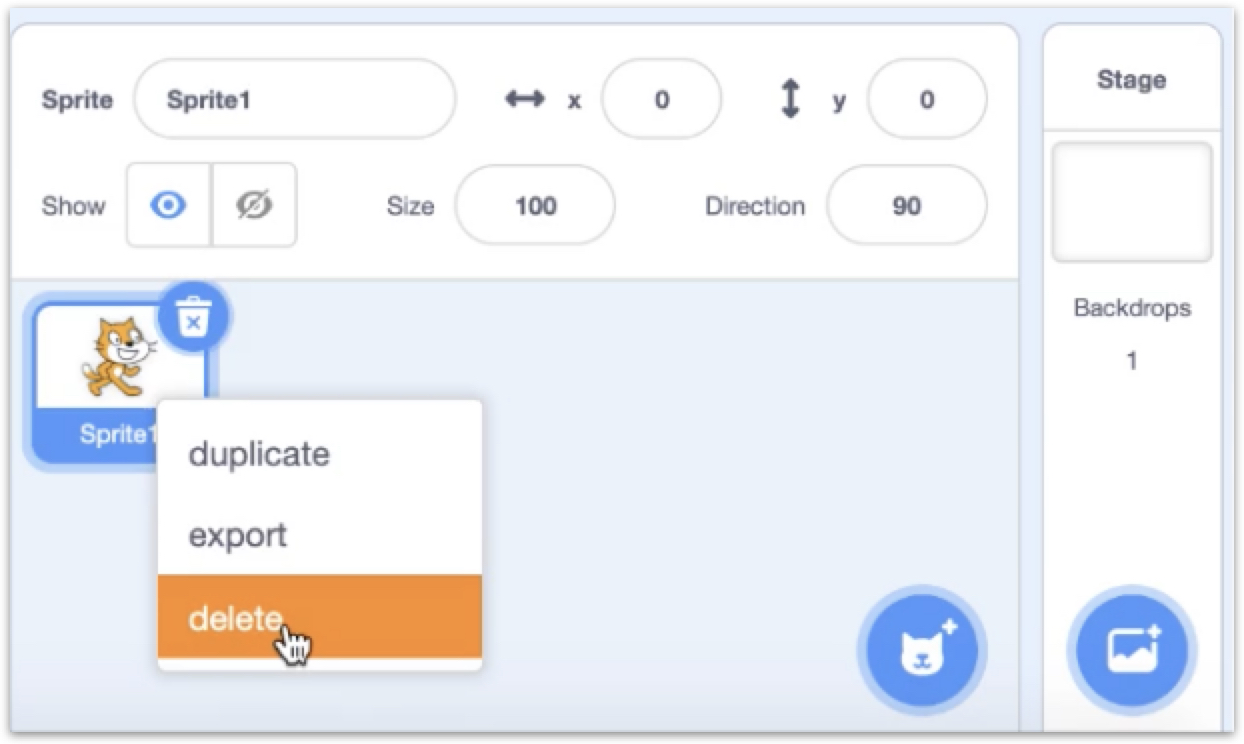The image size is (1244, 744).
Task: Click the Direction field showing 90
Action: click(x=906, y=206)
